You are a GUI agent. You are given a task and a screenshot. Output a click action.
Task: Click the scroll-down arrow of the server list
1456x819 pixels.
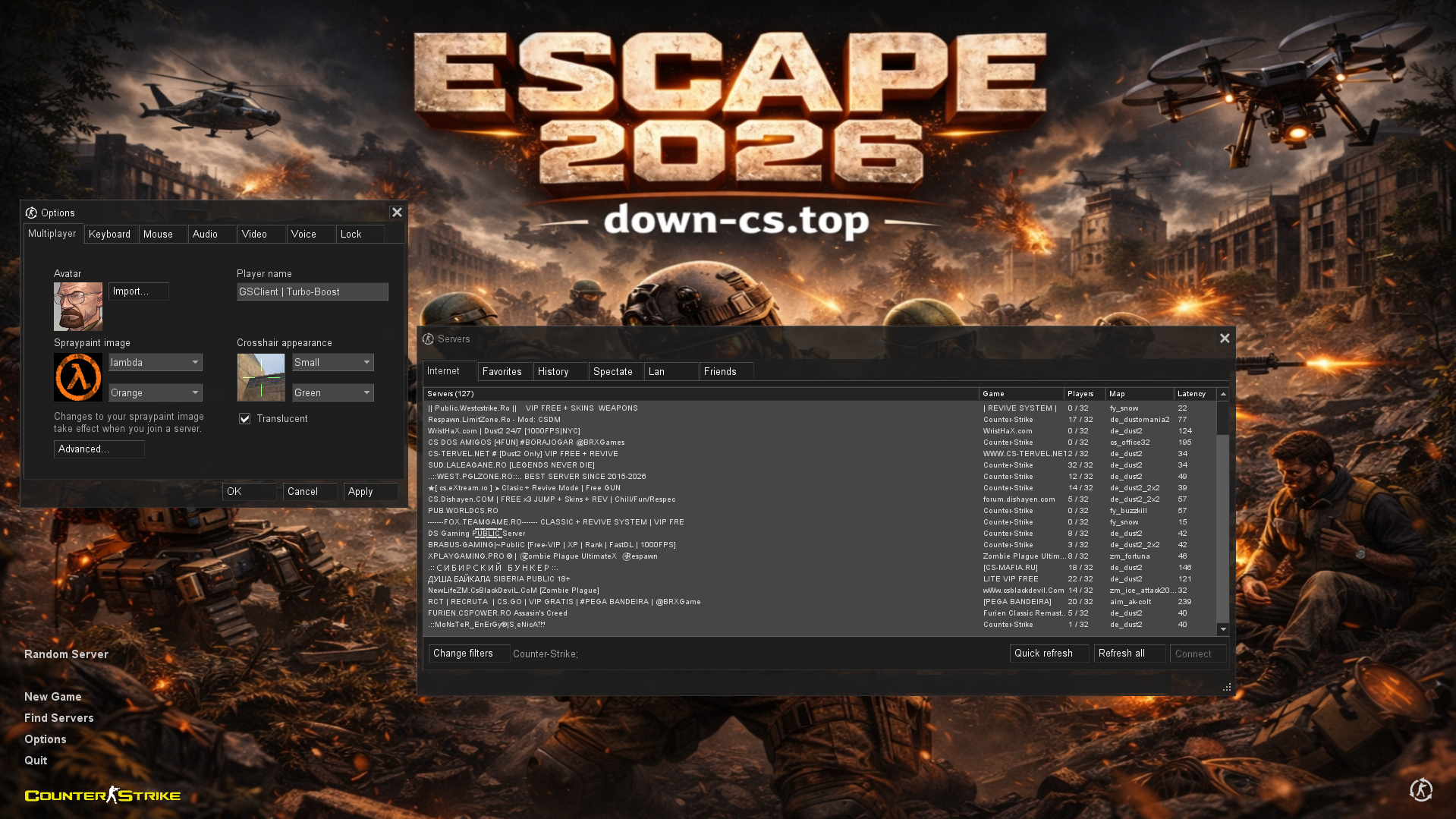(1222, 629)
